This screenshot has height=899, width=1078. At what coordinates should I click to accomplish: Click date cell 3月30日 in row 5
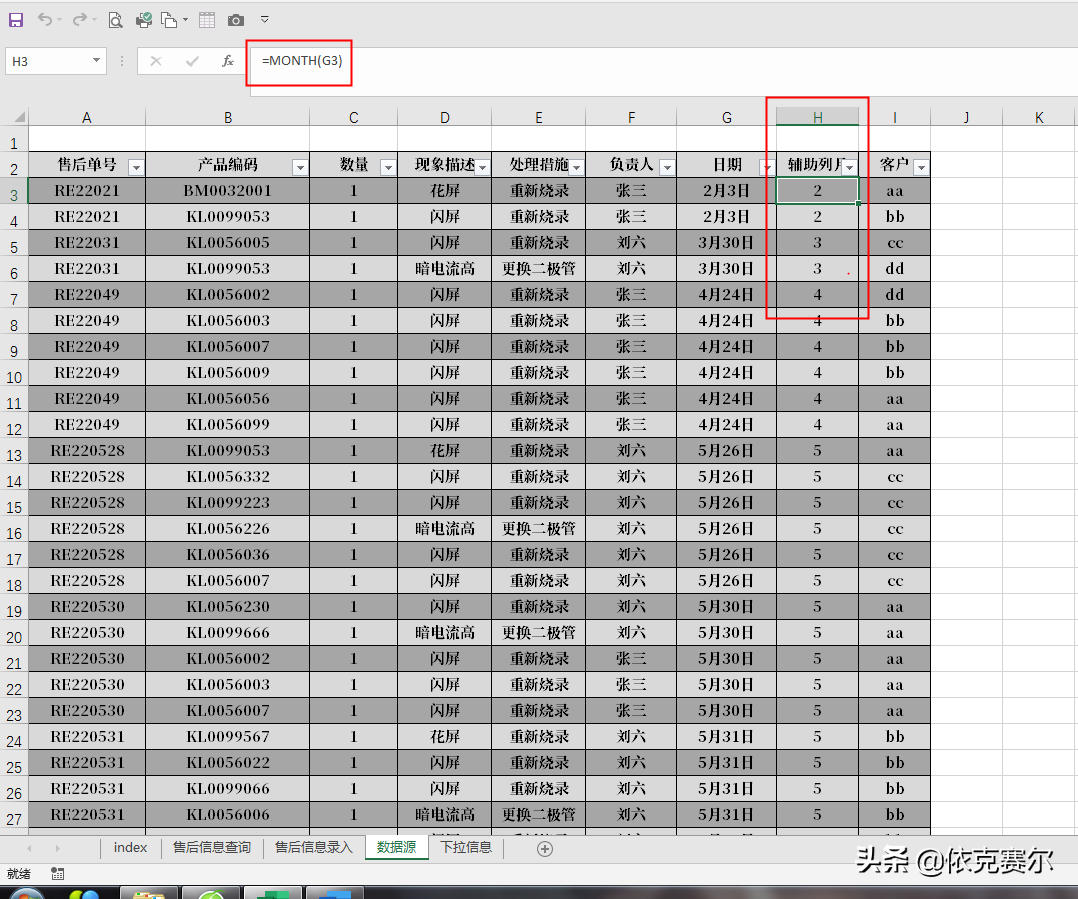[x=726, y=243]
